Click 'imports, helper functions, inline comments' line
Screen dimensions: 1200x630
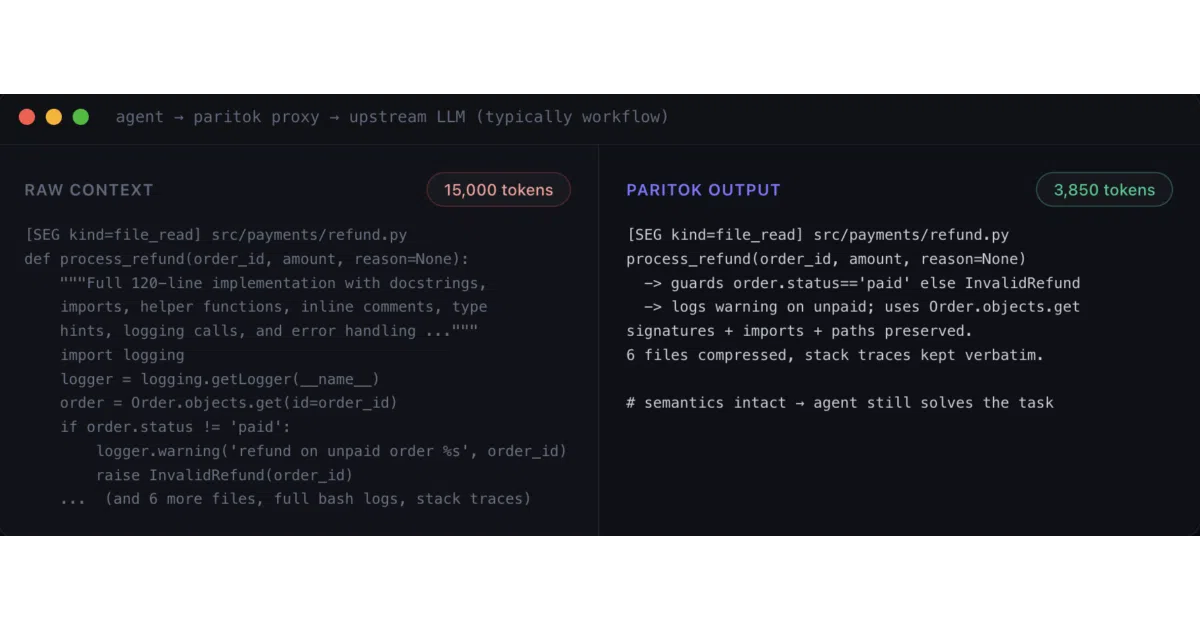click(x=273, y=307)
